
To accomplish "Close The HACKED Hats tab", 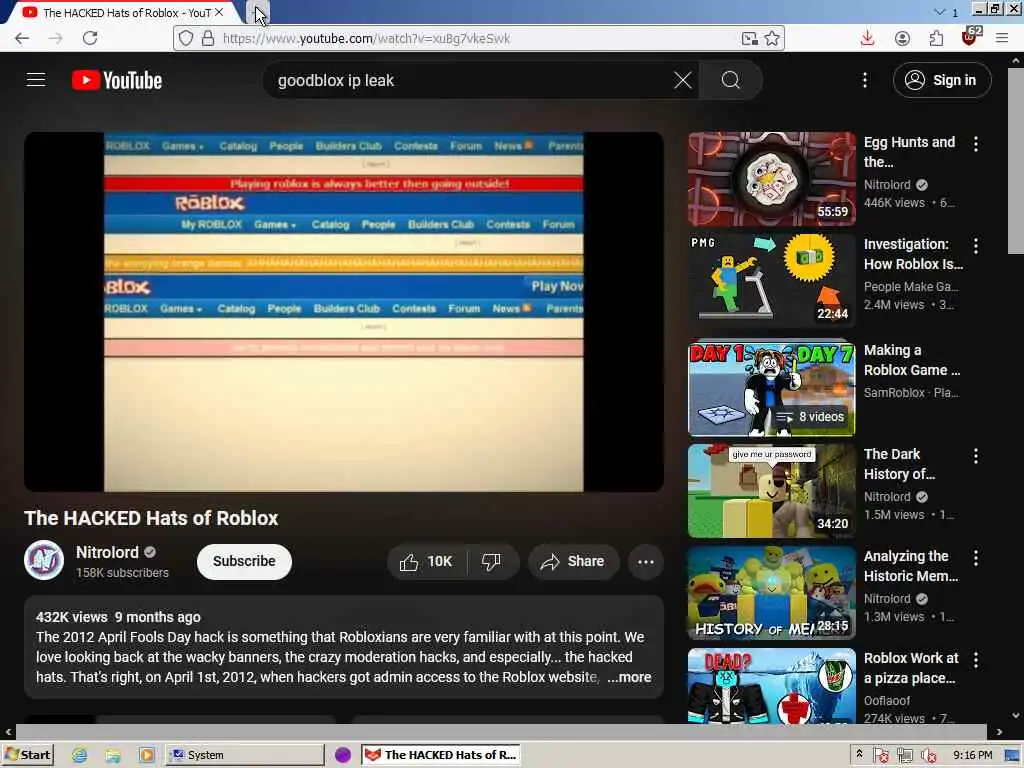I will tap(219, 12).
